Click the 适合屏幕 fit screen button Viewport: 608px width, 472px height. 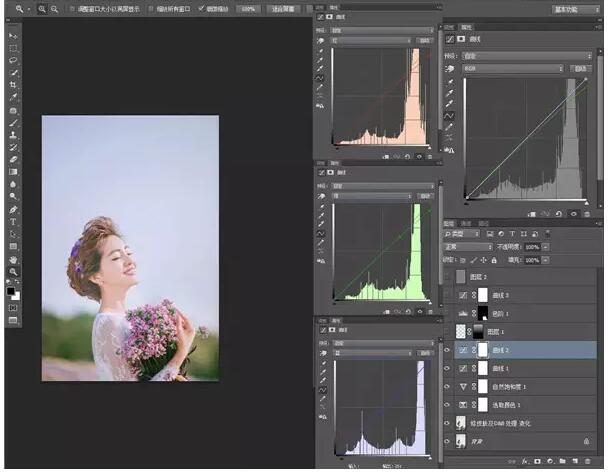click(282, 8)
